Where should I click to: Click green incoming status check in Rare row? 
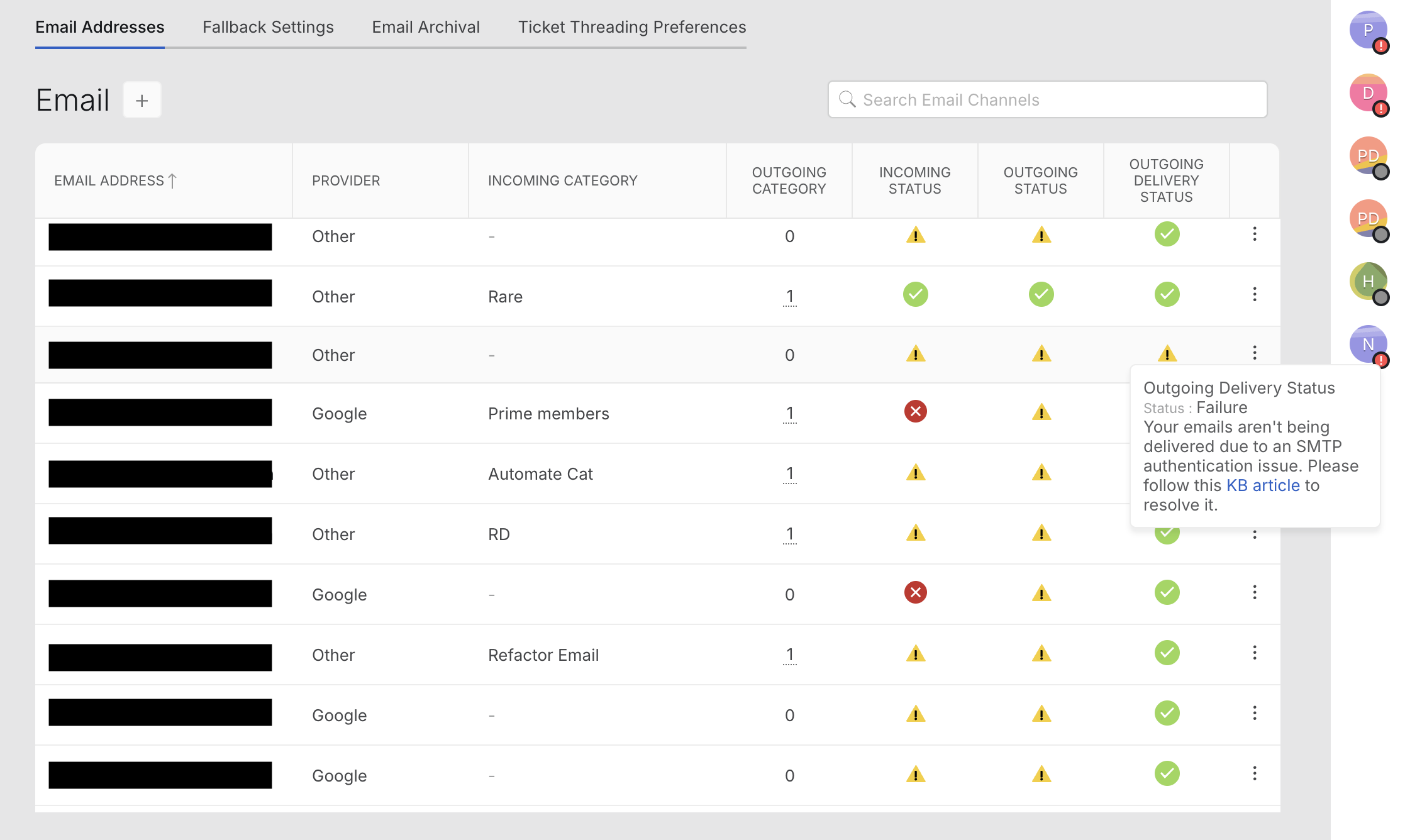(915, 295)
